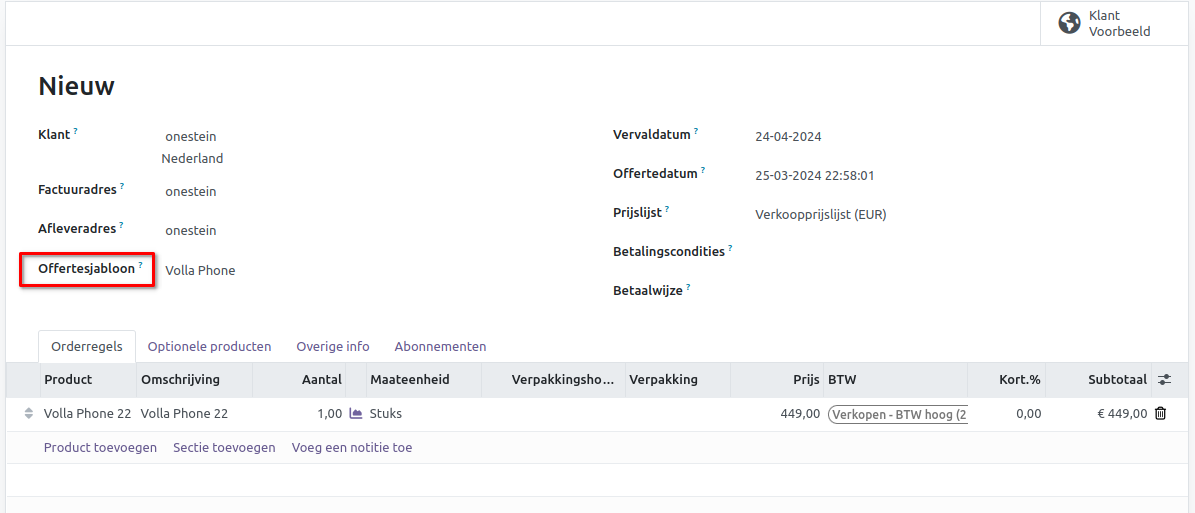Click help tooltip next to Betalingscondities
1195x513 pixels.
pyautogui.click(x=730, y=248)
